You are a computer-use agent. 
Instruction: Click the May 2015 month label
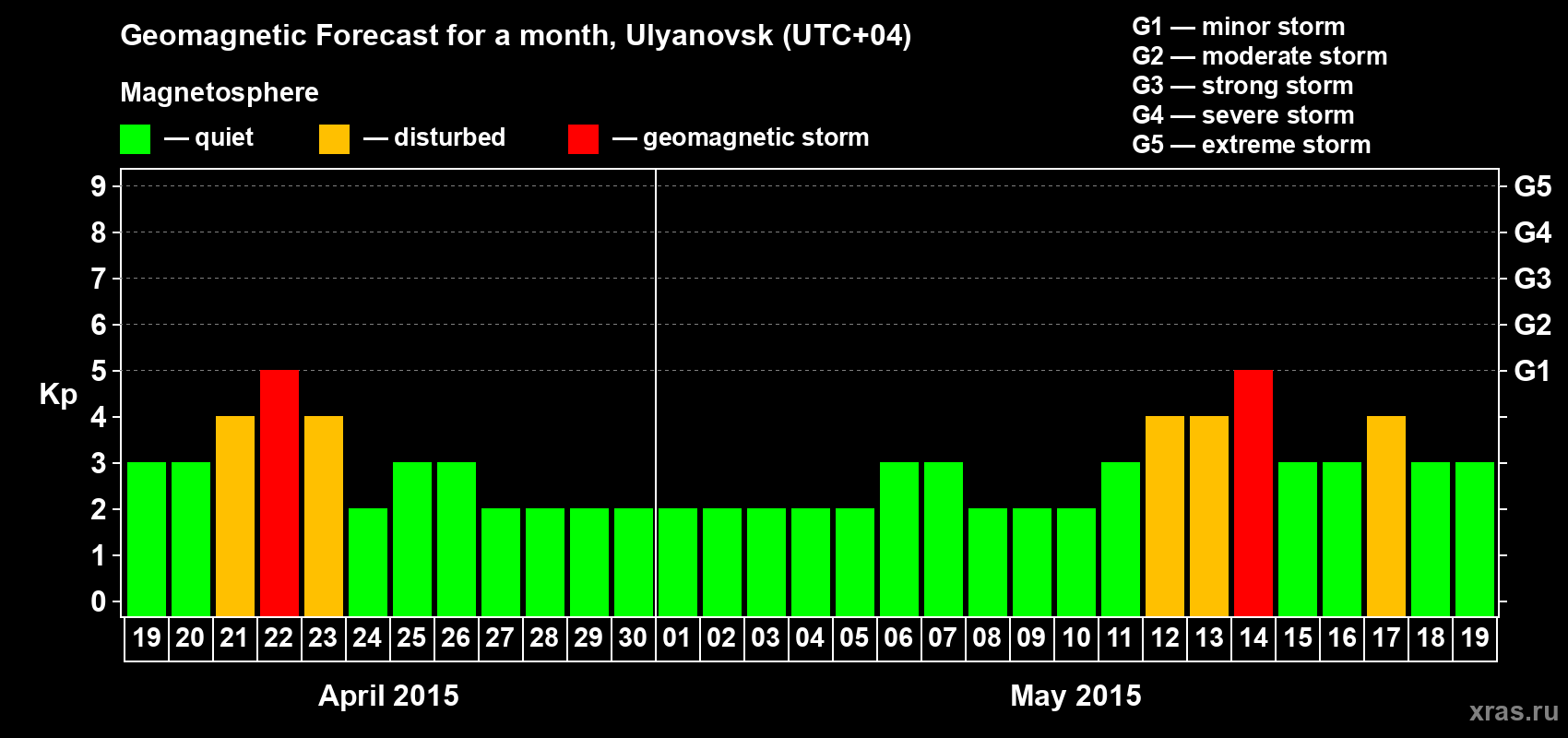pyautogui.click(x=1075, y=696)
